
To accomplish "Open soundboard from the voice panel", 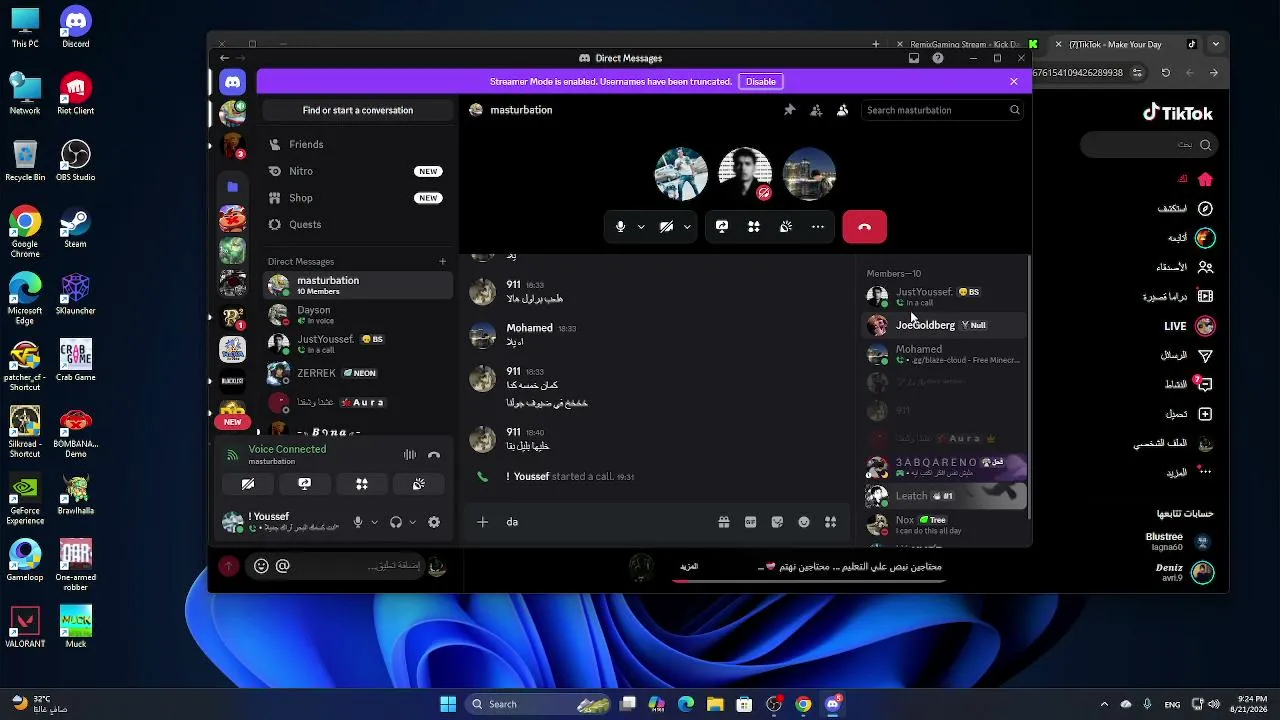I will (419, 484).
